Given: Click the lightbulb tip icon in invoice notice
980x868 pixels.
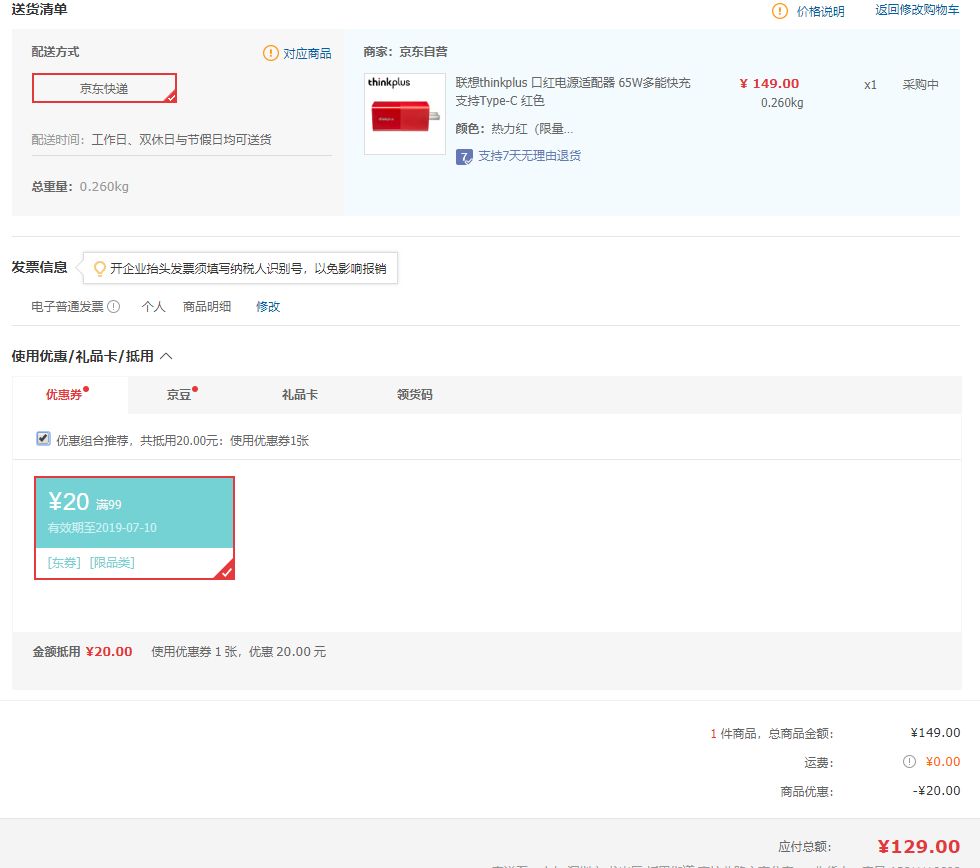Looking at the screenshot, I should coord(99,269).
